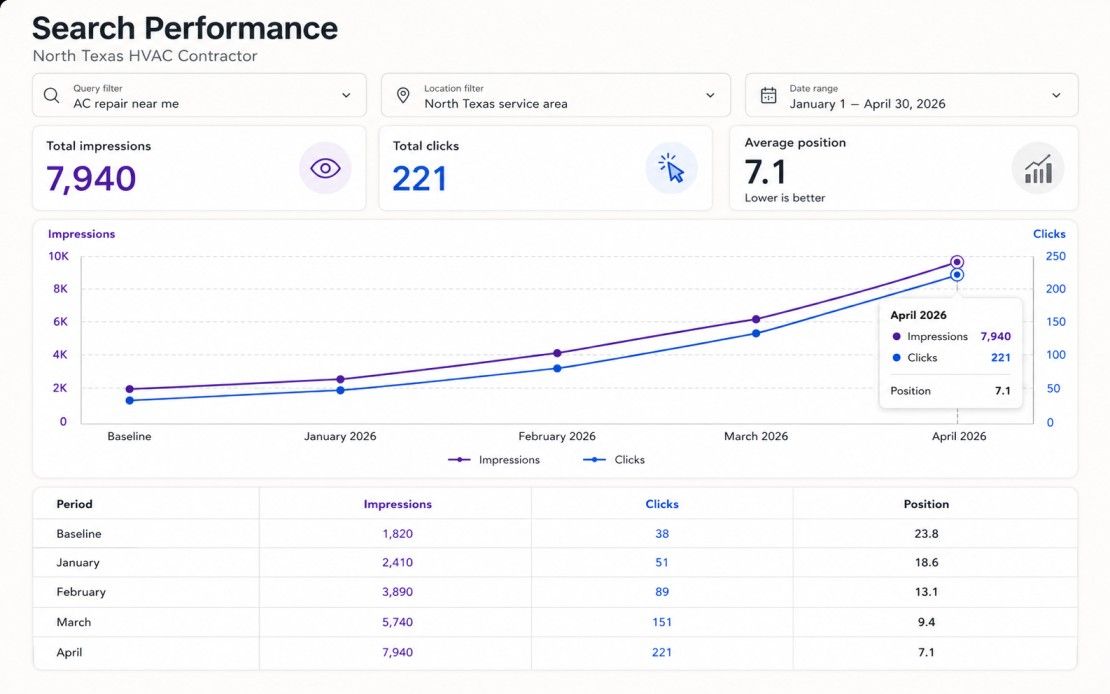Viewport: 1110px width, 694px height.
Task: Toggle Impressions series in chart legend
Action: coord(494,460)
